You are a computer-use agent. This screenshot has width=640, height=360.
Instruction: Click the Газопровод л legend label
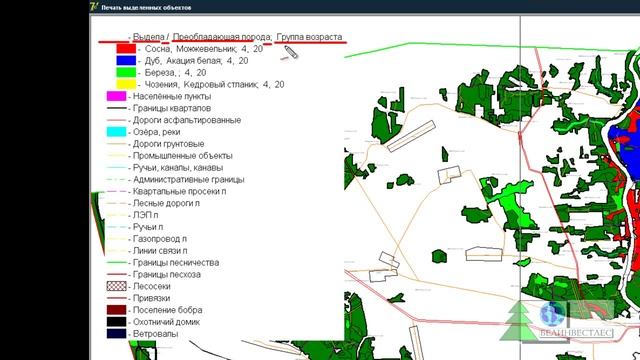pyautogui.click(x=160, y=238)
